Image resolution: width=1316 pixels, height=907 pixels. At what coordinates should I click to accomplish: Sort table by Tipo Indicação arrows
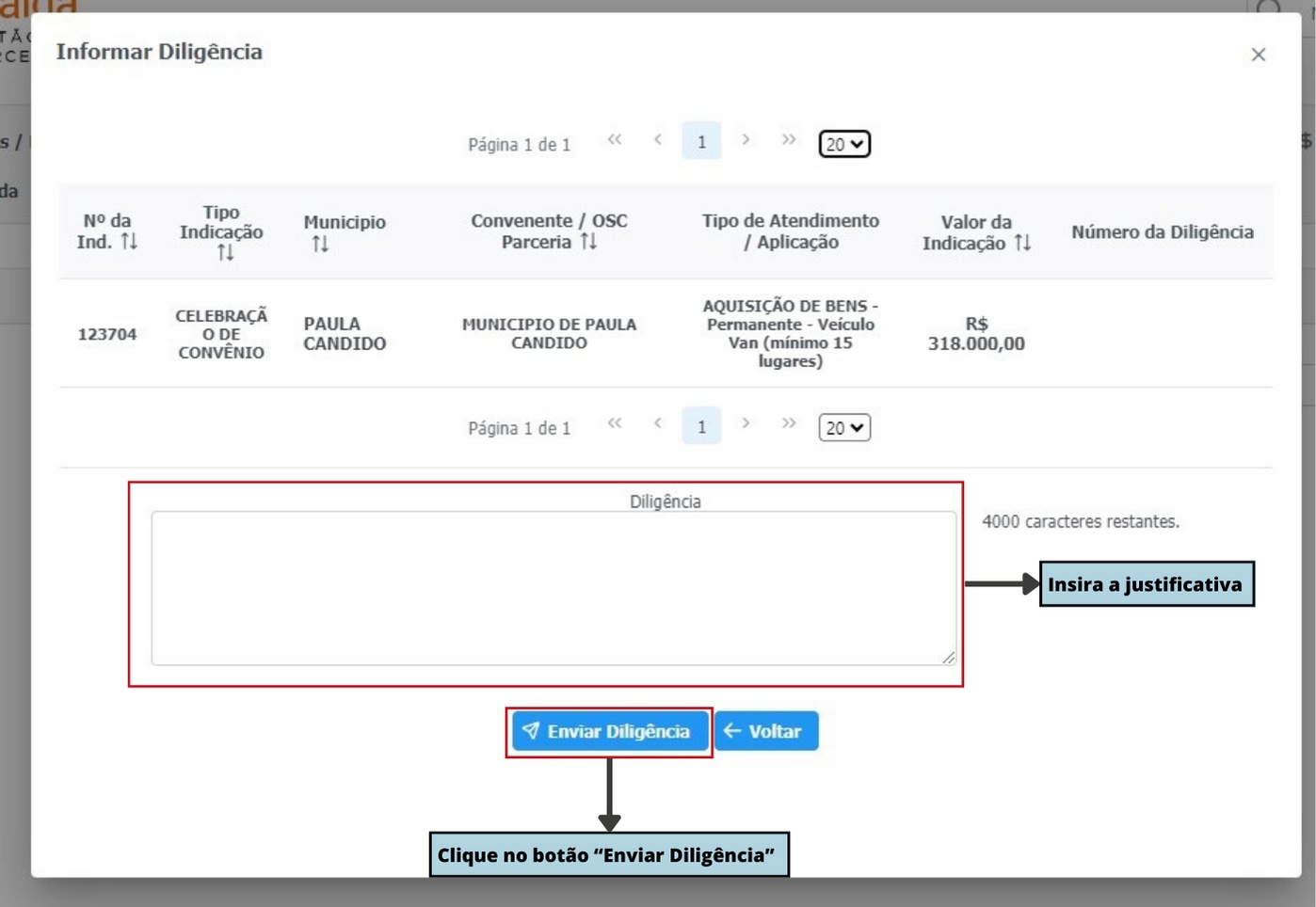(225, 252)
